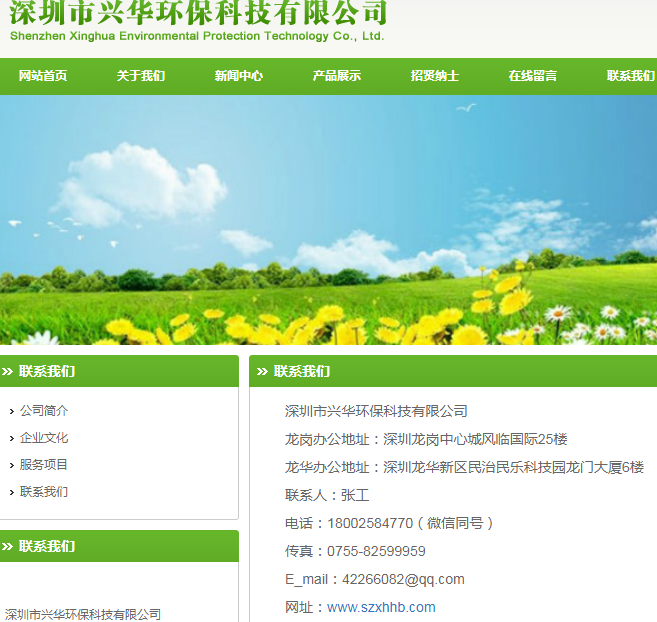Image resolution: width=657 pixels, height=622 pixels.
Task: Click the 深圳市兴华环保科技有限公司 logo title
Action: pyautogui.click(x=198, y=12)
